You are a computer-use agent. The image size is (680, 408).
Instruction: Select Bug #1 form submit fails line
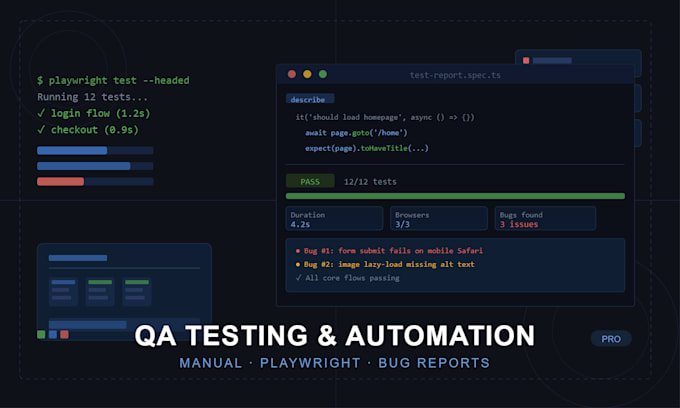click(389, 251)
